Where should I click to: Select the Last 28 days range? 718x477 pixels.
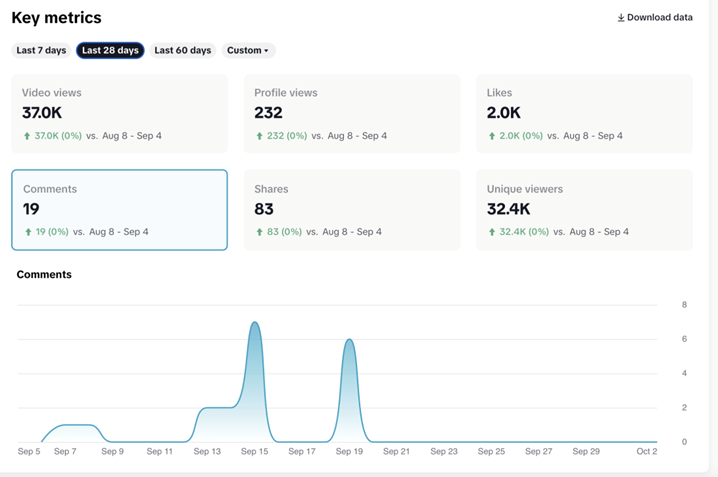tap(110, 50)
